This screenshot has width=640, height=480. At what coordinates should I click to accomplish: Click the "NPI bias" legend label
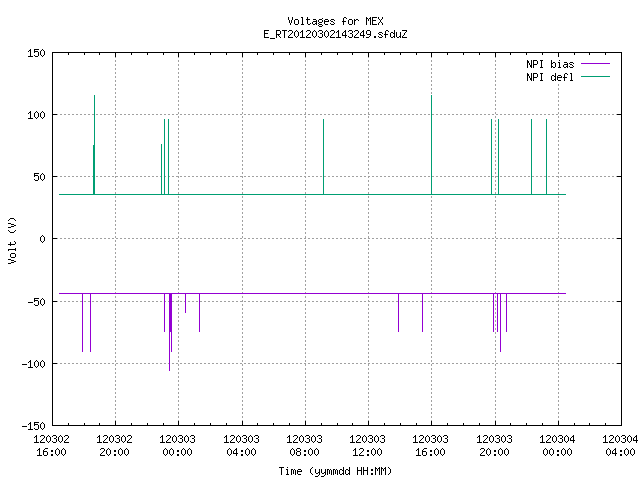click(x=550, y=64)
